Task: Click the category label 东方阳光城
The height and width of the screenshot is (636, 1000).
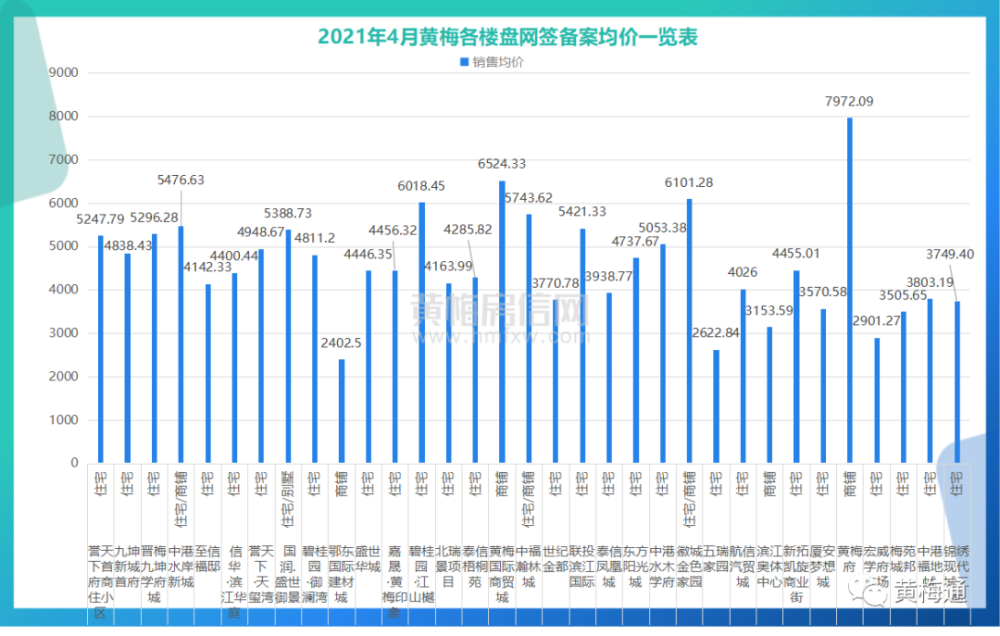Action: [635, 567]
